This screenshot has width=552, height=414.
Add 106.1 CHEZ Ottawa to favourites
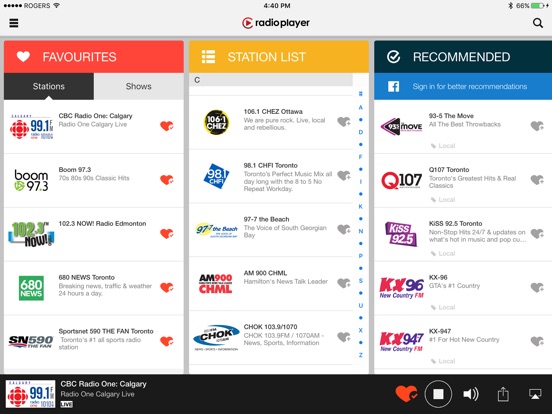[x=344, y=122]
